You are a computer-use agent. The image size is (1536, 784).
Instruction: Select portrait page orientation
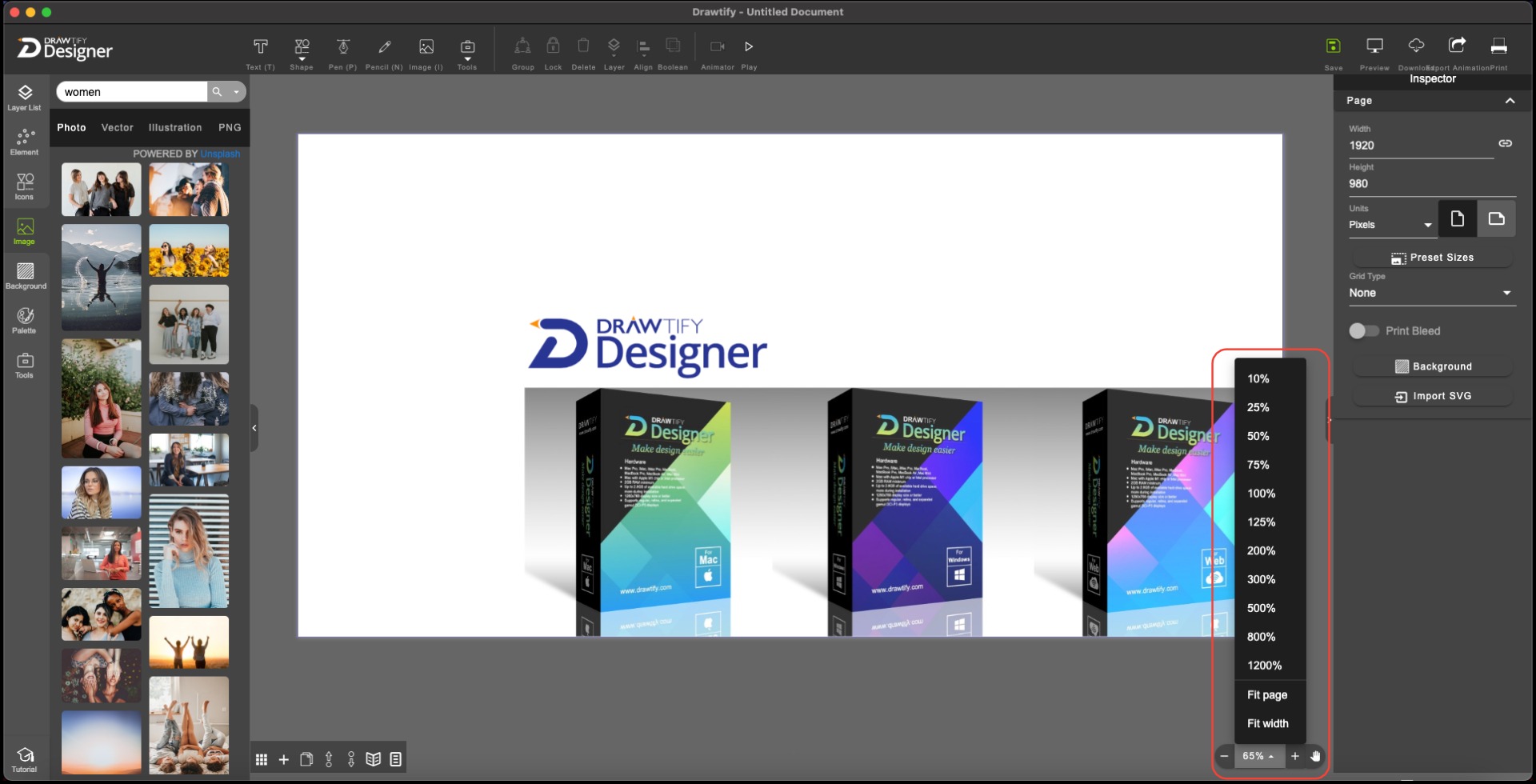pyautogui.click(x=1458, y=218)
